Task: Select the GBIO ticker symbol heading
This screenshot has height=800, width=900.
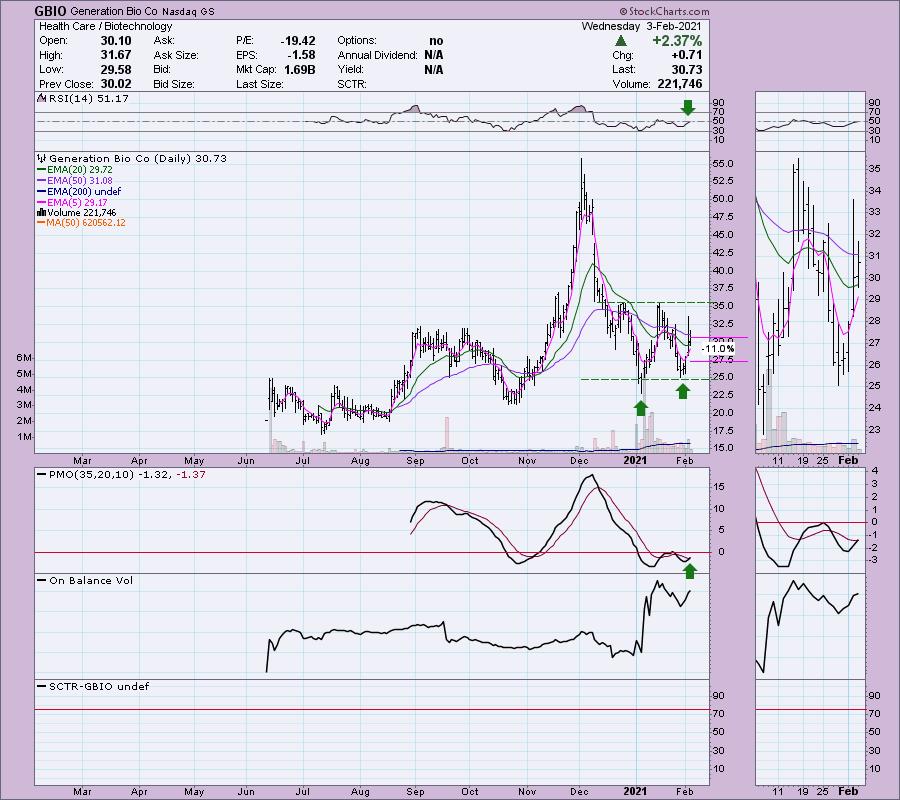Action: click(51, 11)
